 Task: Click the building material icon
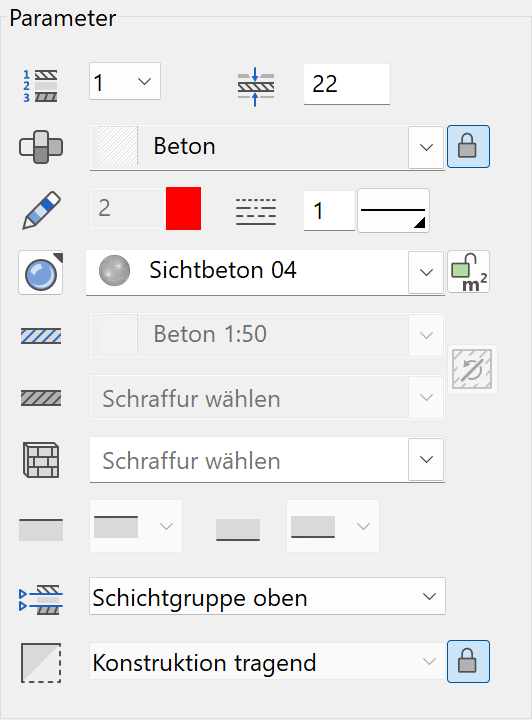coord(41,147)
